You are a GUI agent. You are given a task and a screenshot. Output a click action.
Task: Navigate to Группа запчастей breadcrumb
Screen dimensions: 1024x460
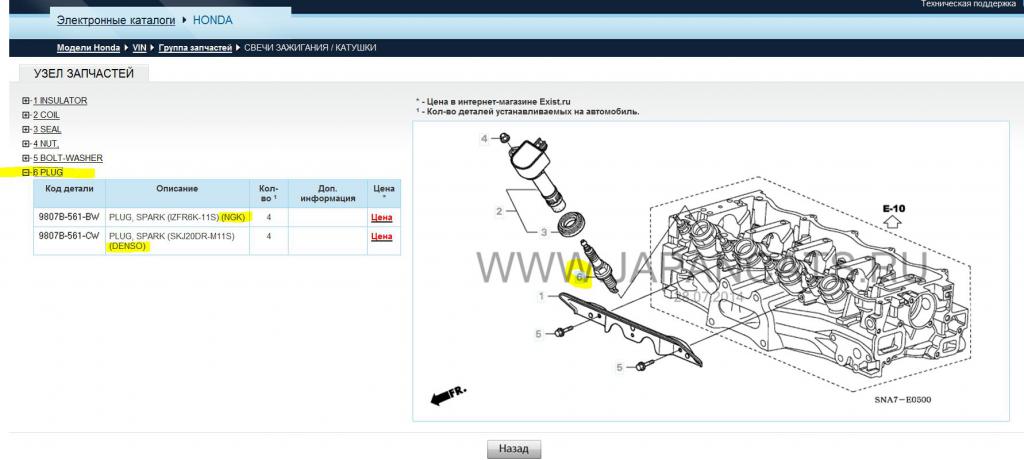click(x=195, y=48)
